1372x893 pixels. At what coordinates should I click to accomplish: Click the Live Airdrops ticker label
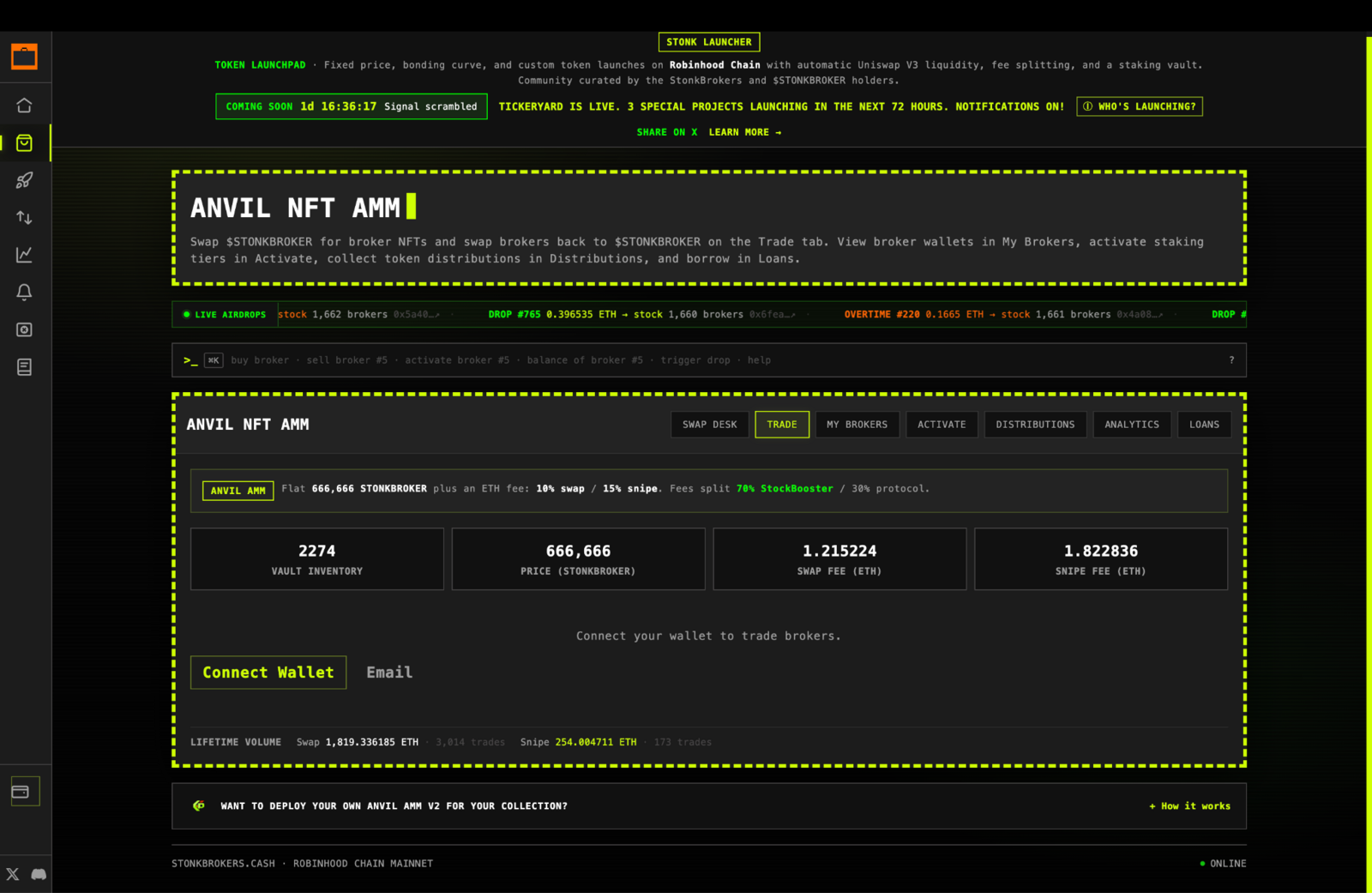click(x=225, y=315)
